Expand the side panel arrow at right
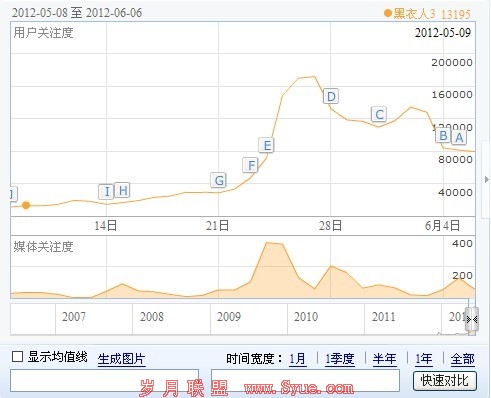The image size is (491, 398). click(487, 180)
